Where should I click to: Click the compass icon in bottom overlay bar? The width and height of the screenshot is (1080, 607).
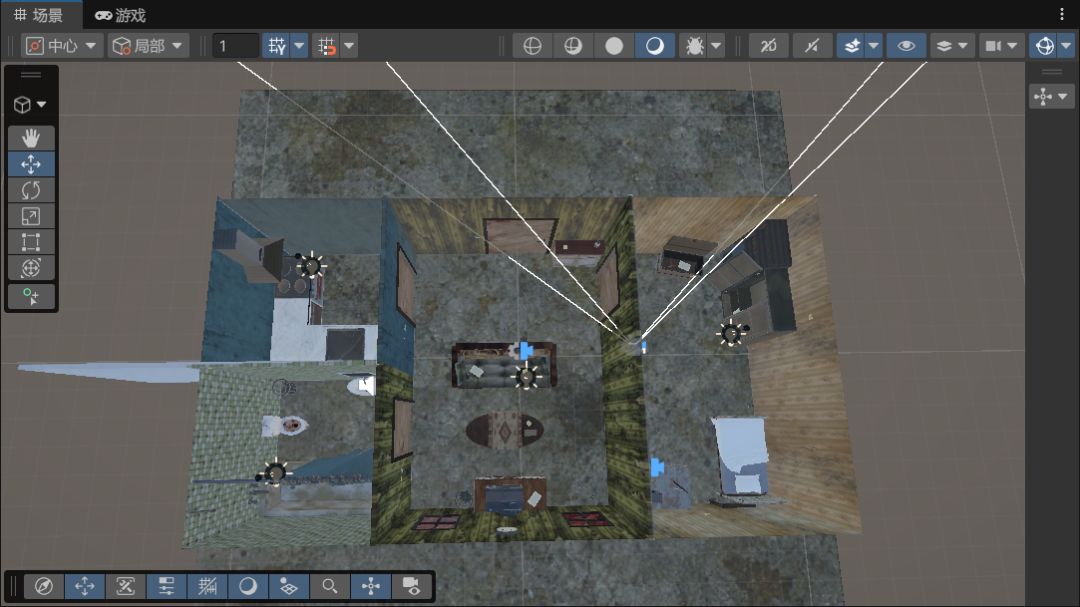44,586
